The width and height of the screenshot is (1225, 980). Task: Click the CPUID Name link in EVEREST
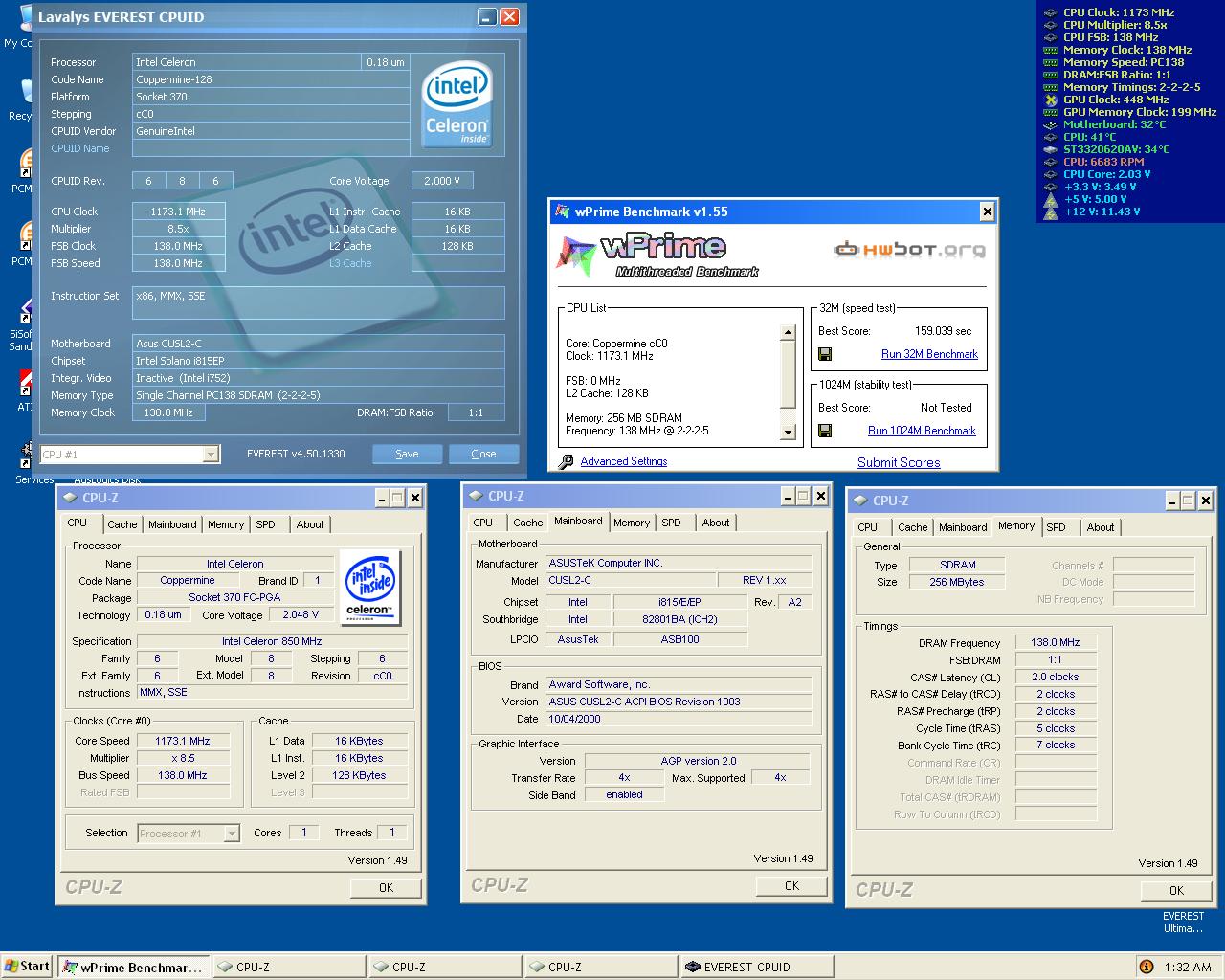(80, 148)
